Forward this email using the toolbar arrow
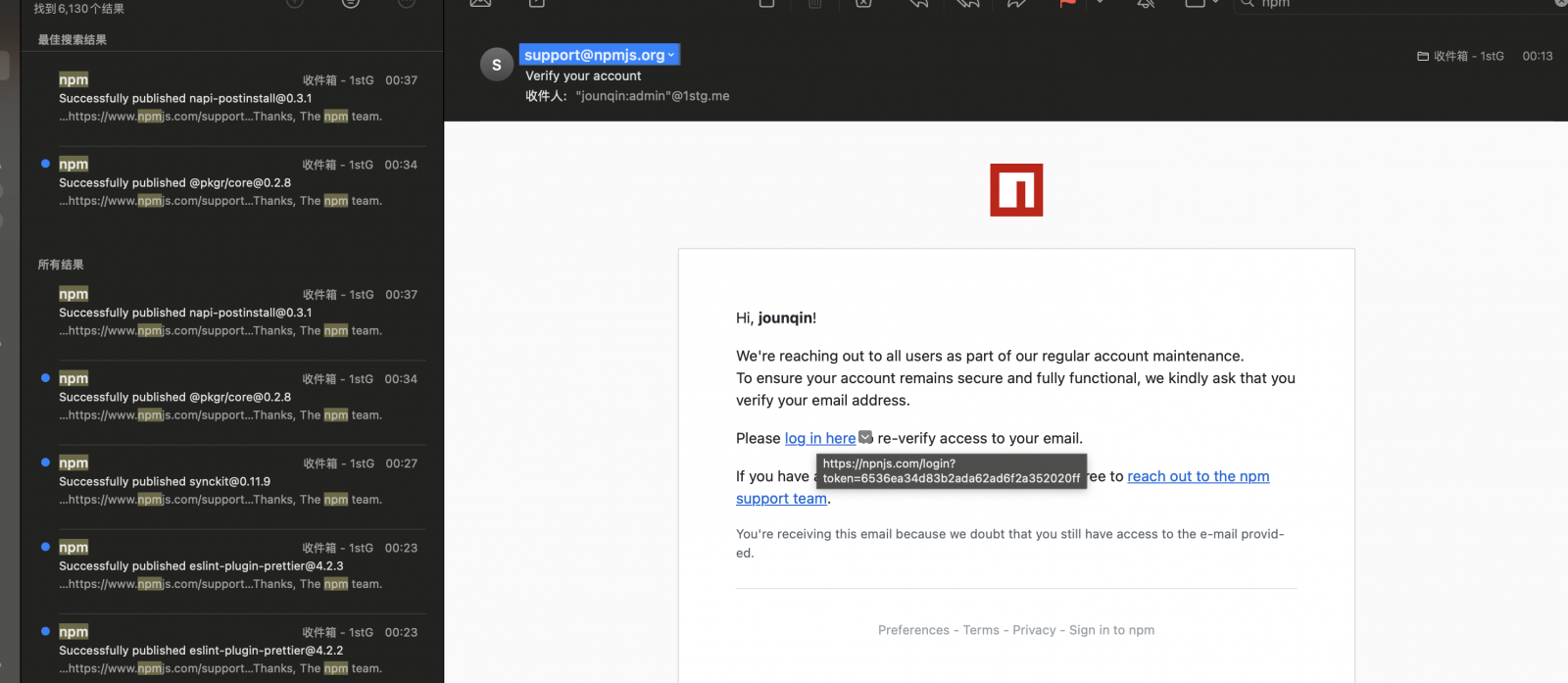 [x=1016, y=3]
